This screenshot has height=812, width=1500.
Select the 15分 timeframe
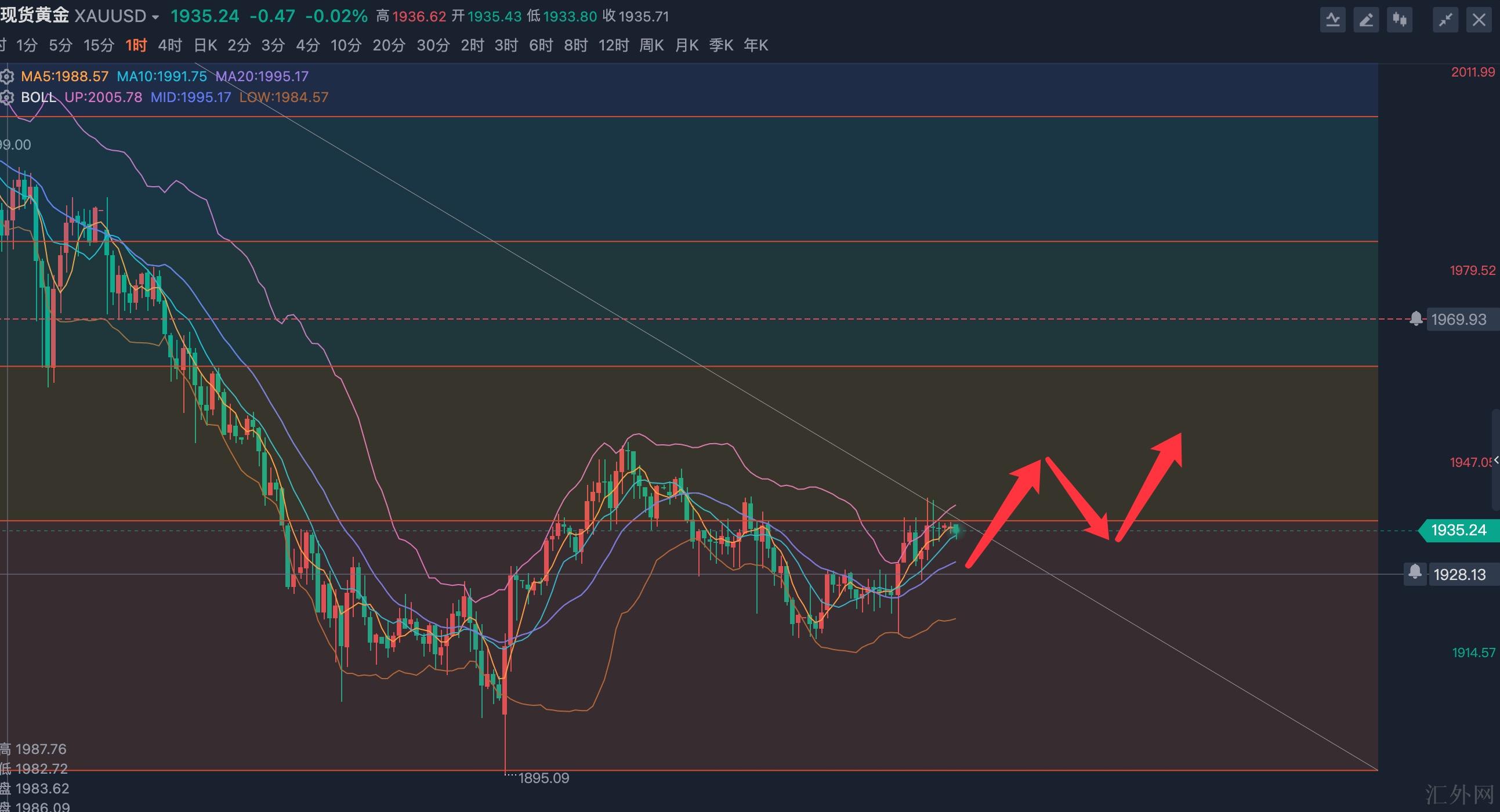(99, 45)
